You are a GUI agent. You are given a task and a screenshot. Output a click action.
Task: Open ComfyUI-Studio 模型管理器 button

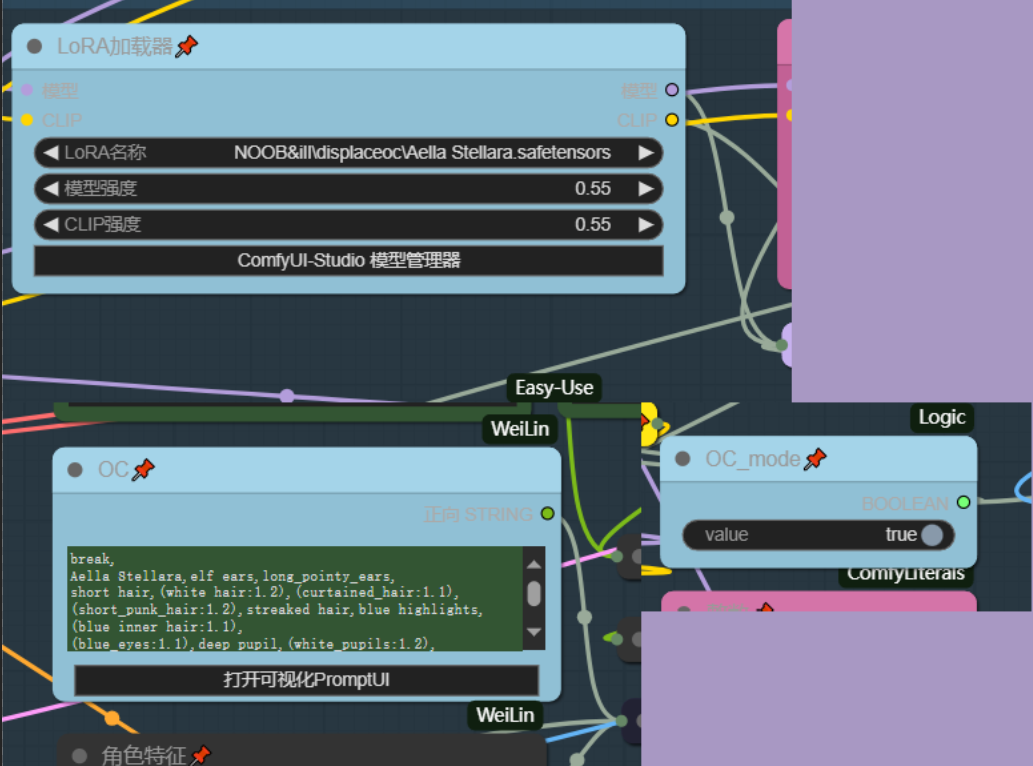[x=348, y=261]
